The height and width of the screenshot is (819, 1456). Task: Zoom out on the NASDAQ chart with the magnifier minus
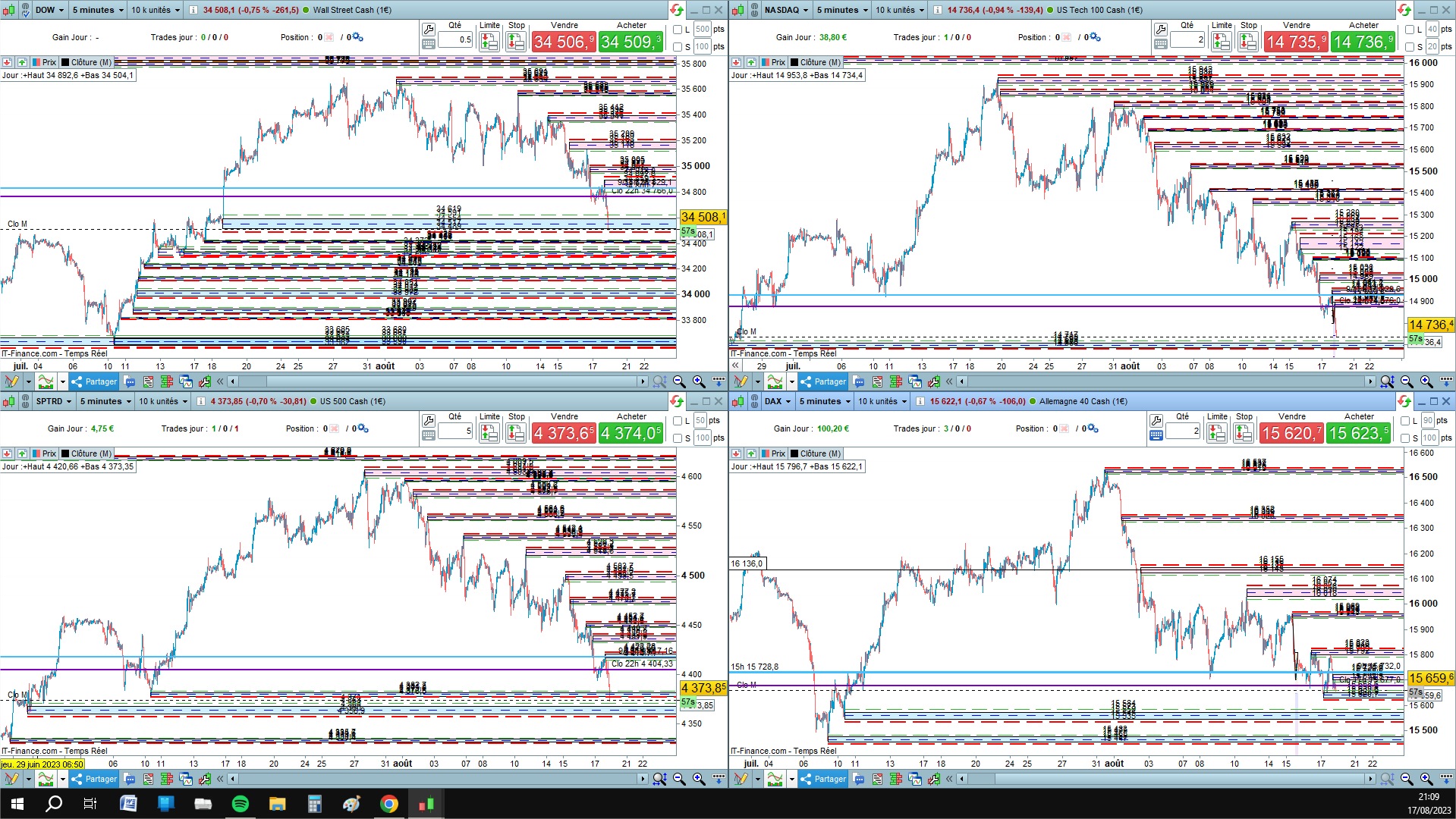[1407, 381]
